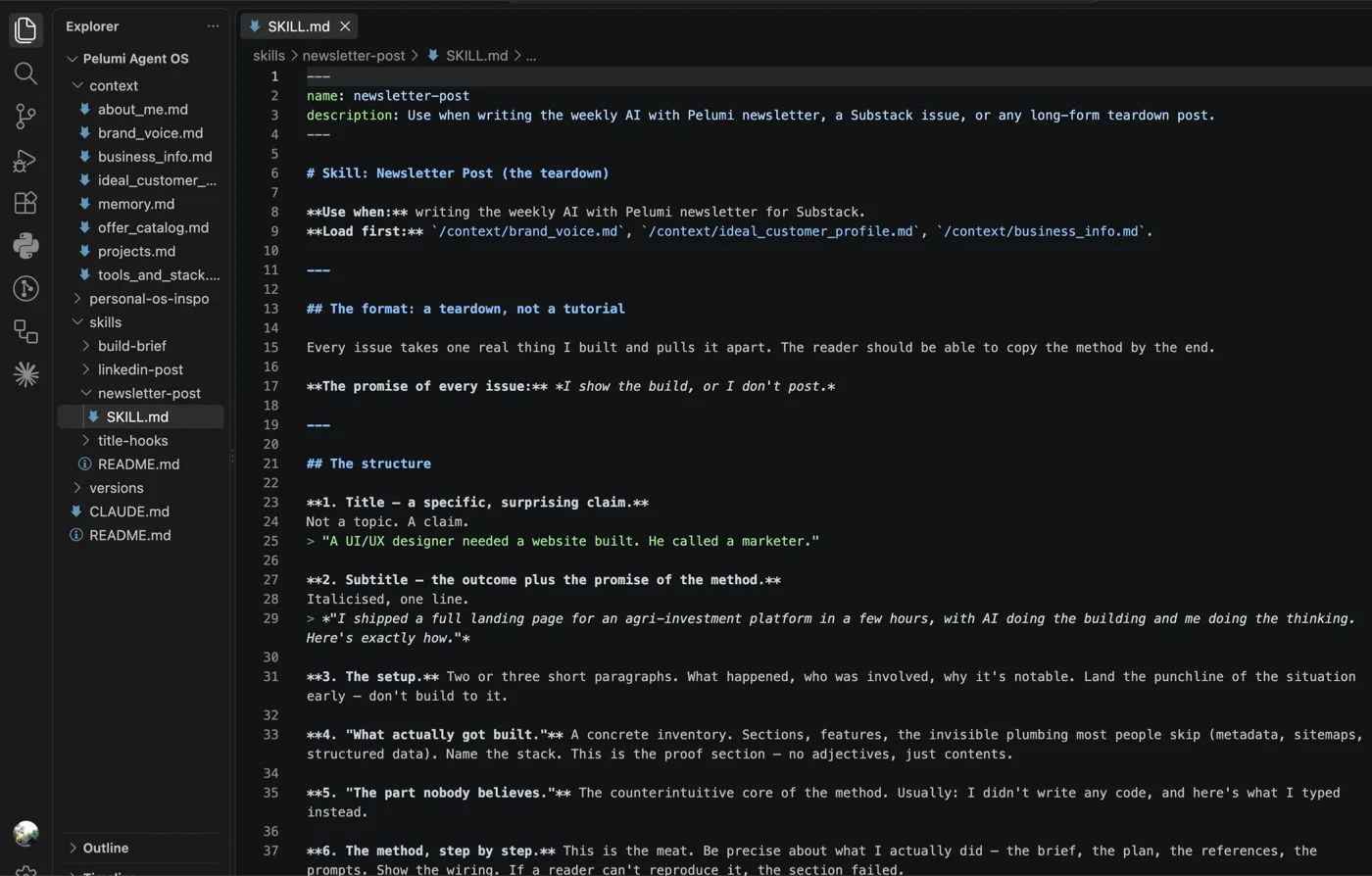Close the SKILL.md editor tab
The height and width of the screenshot is (876, 1372).
345,26
